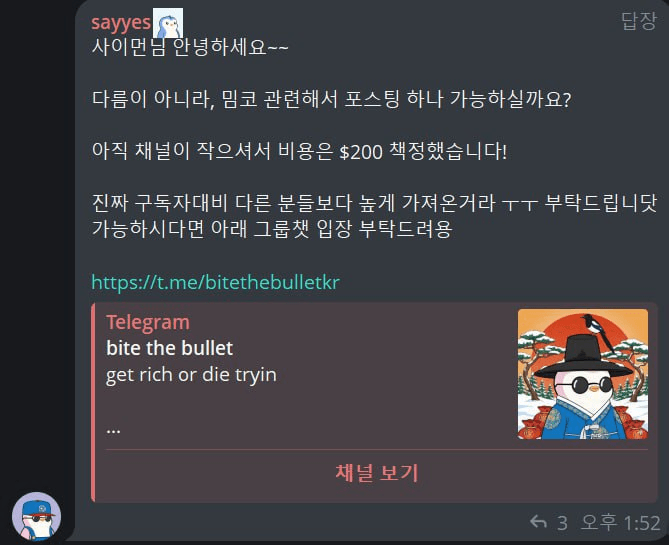Viewport: 669px width, 545px height.
Task: Click the ellipsis in the link preview
Action: 113,430
